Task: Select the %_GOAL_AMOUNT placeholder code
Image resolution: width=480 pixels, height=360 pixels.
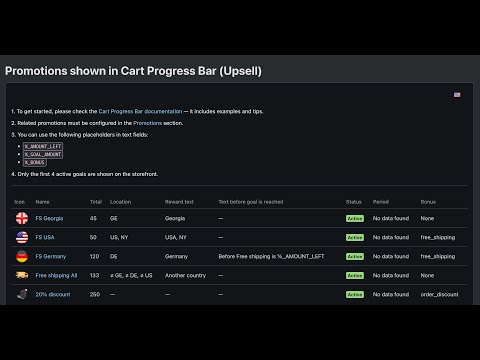Action: (x=43, y=154)
